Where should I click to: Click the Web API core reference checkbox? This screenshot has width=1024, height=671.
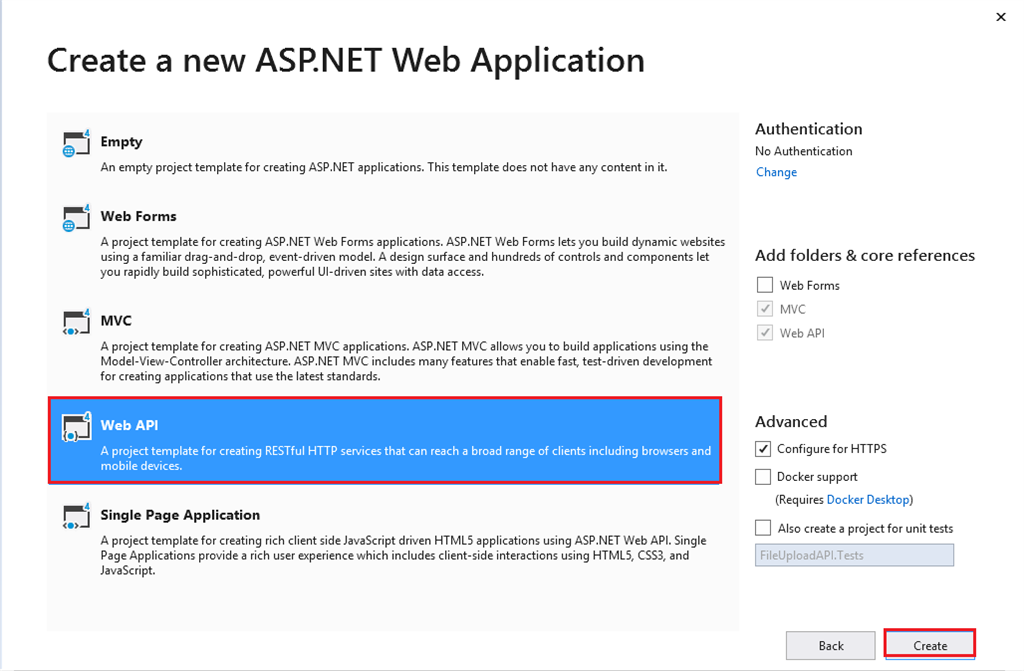765,333
